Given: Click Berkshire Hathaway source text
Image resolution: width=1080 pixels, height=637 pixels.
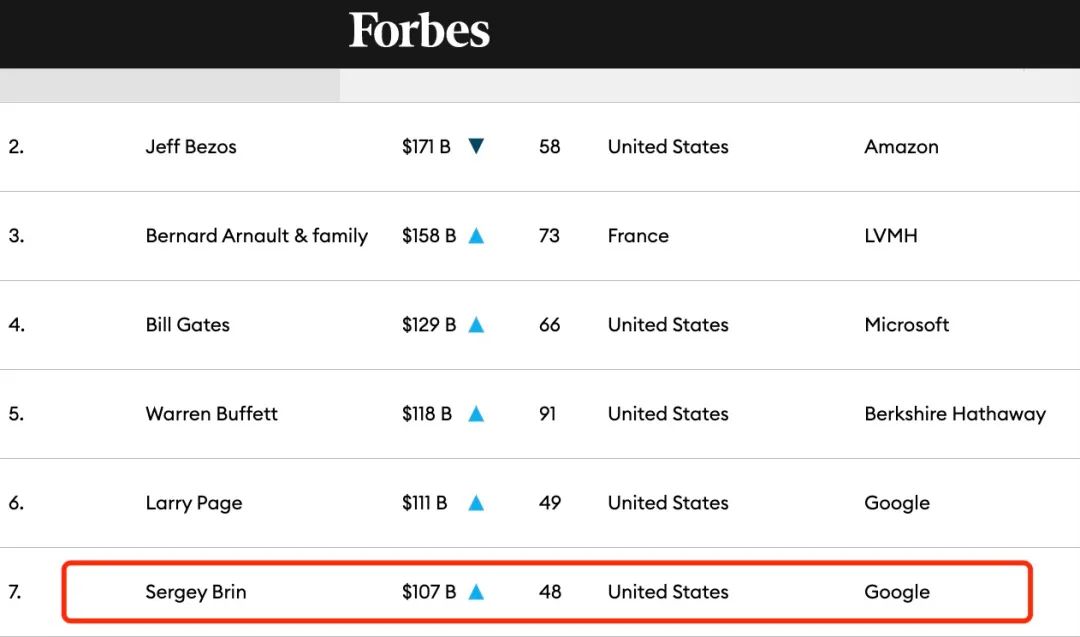Looking at the screenshot, I should pos(955,414).
